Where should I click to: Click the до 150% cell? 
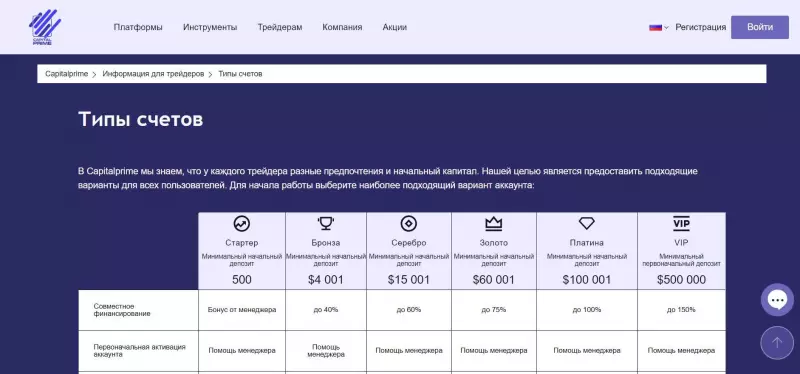(x=681, y=310)
